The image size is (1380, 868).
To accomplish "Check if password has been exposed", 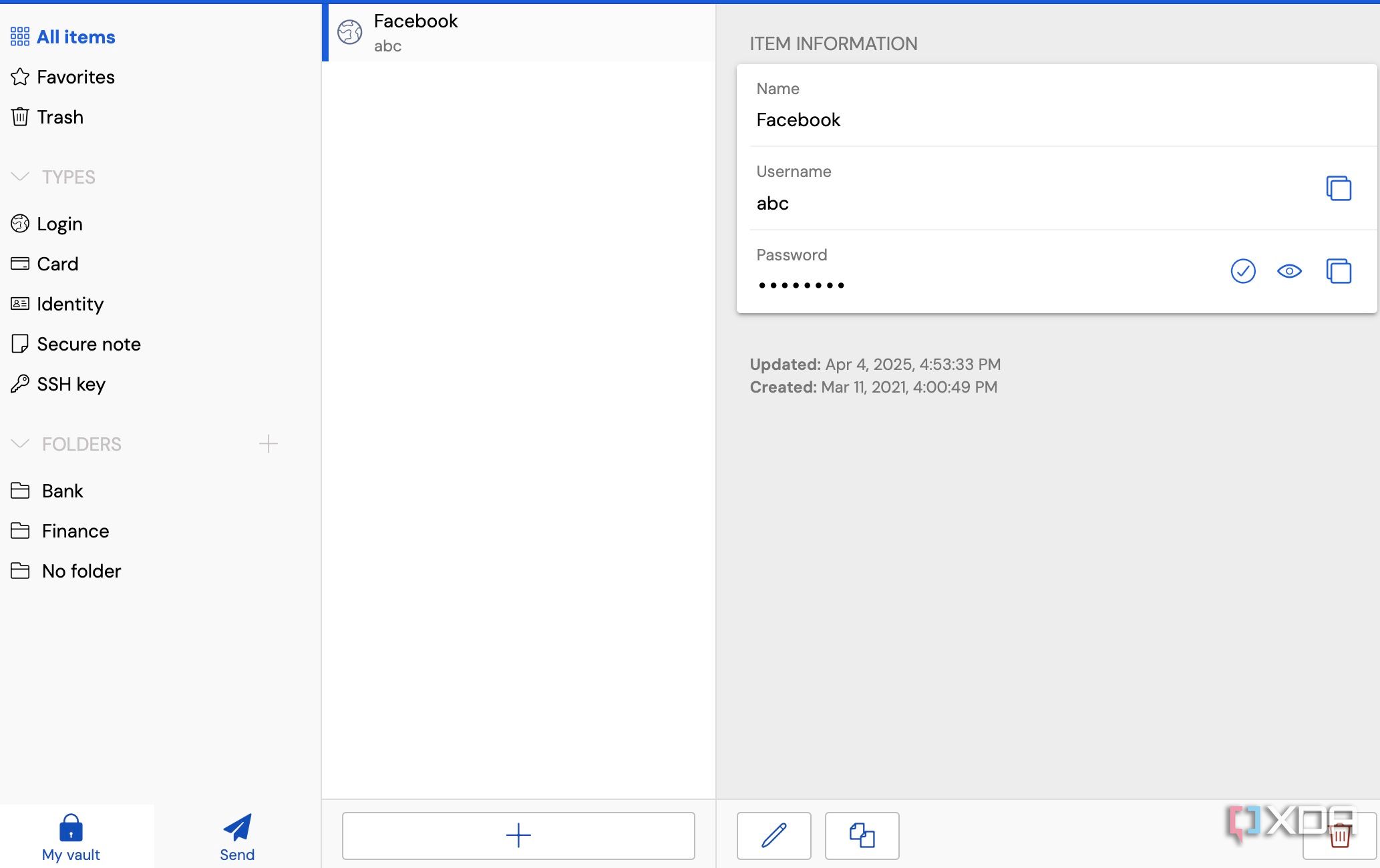I will [x=1243, y=271].
